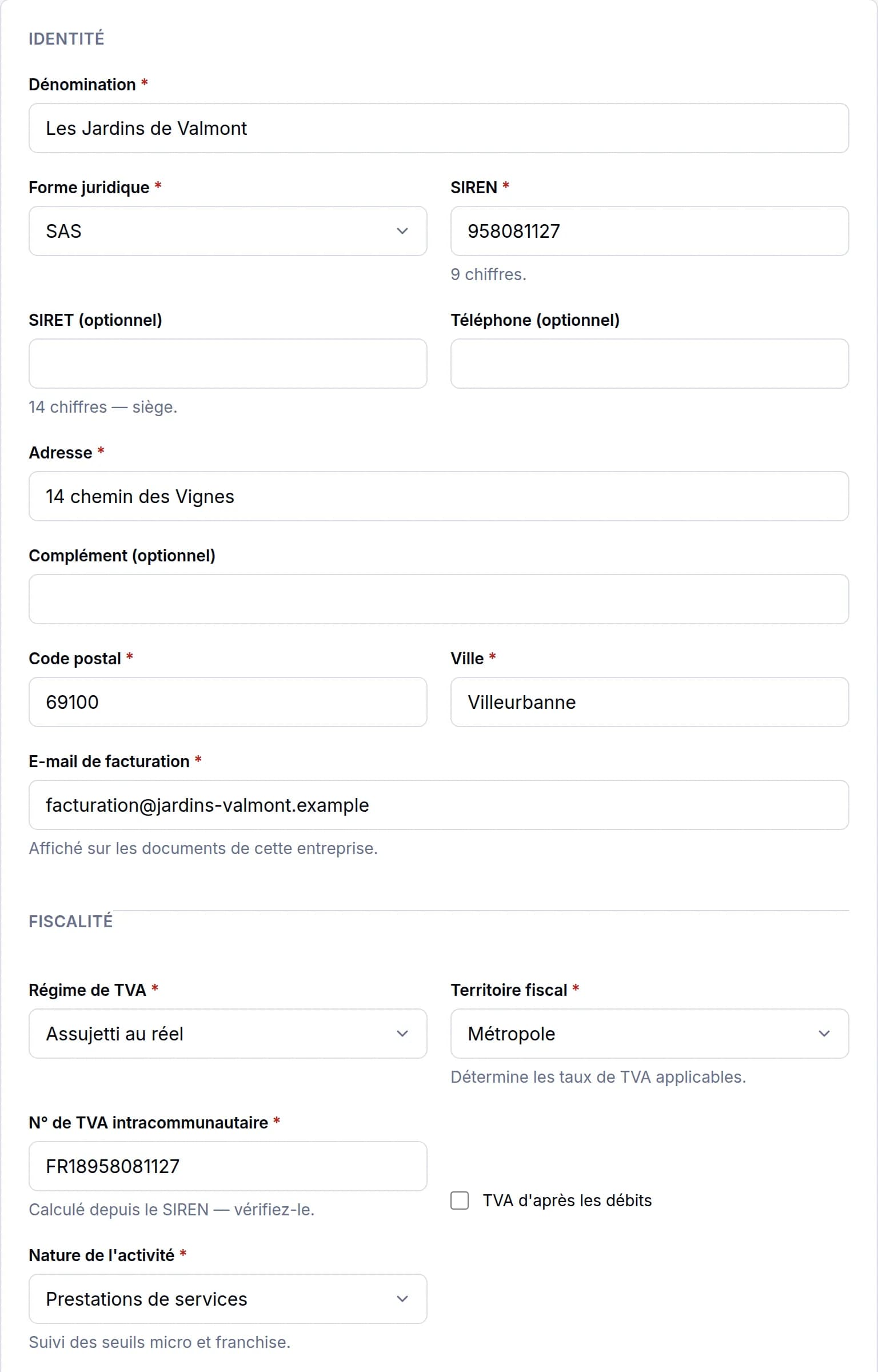Screen dimensions: 878x1372
Task: Click the chevron in Régime de TVA
Action: click(x=402, y=1034)
